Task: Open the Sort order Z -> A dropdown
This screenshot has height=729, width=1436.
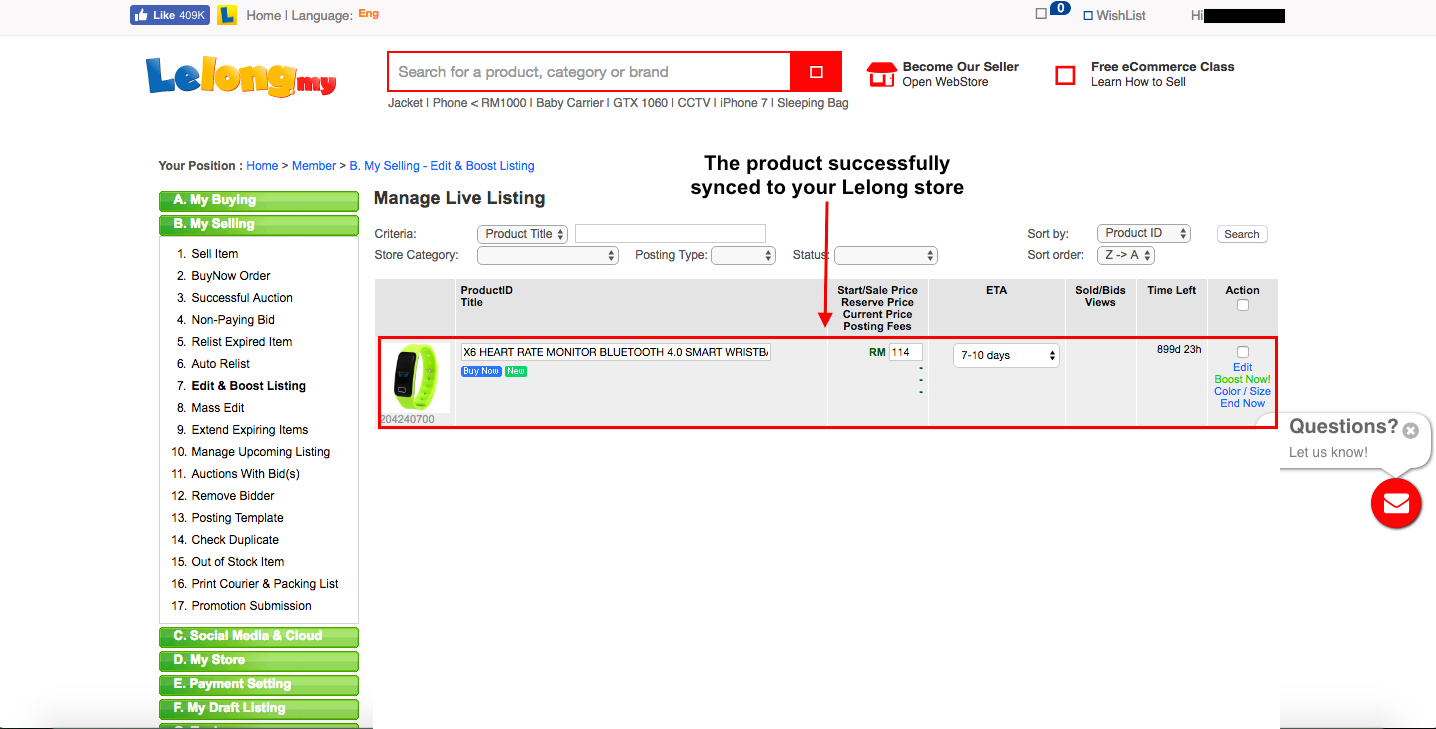Action: pyautogui.click(x=1126, y=255)
